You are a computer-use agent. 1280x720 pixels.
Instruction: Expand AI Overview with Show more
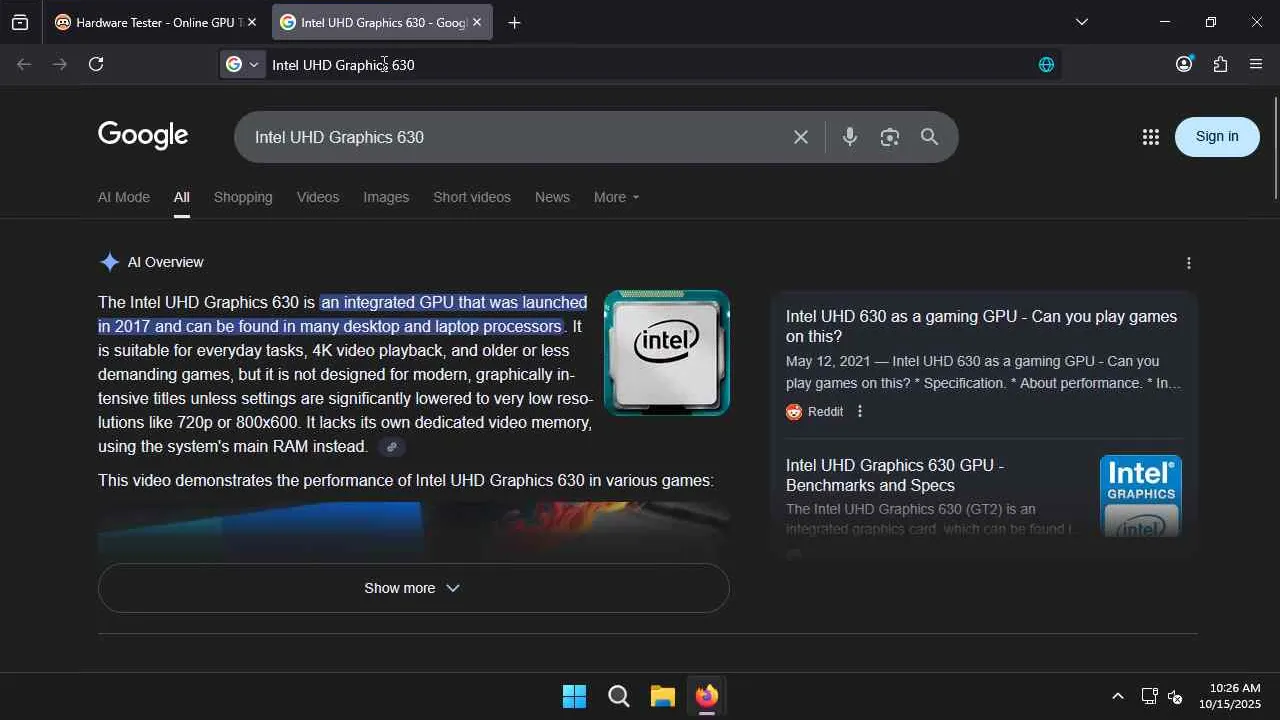pyautogui.click(x=413, y=588)
